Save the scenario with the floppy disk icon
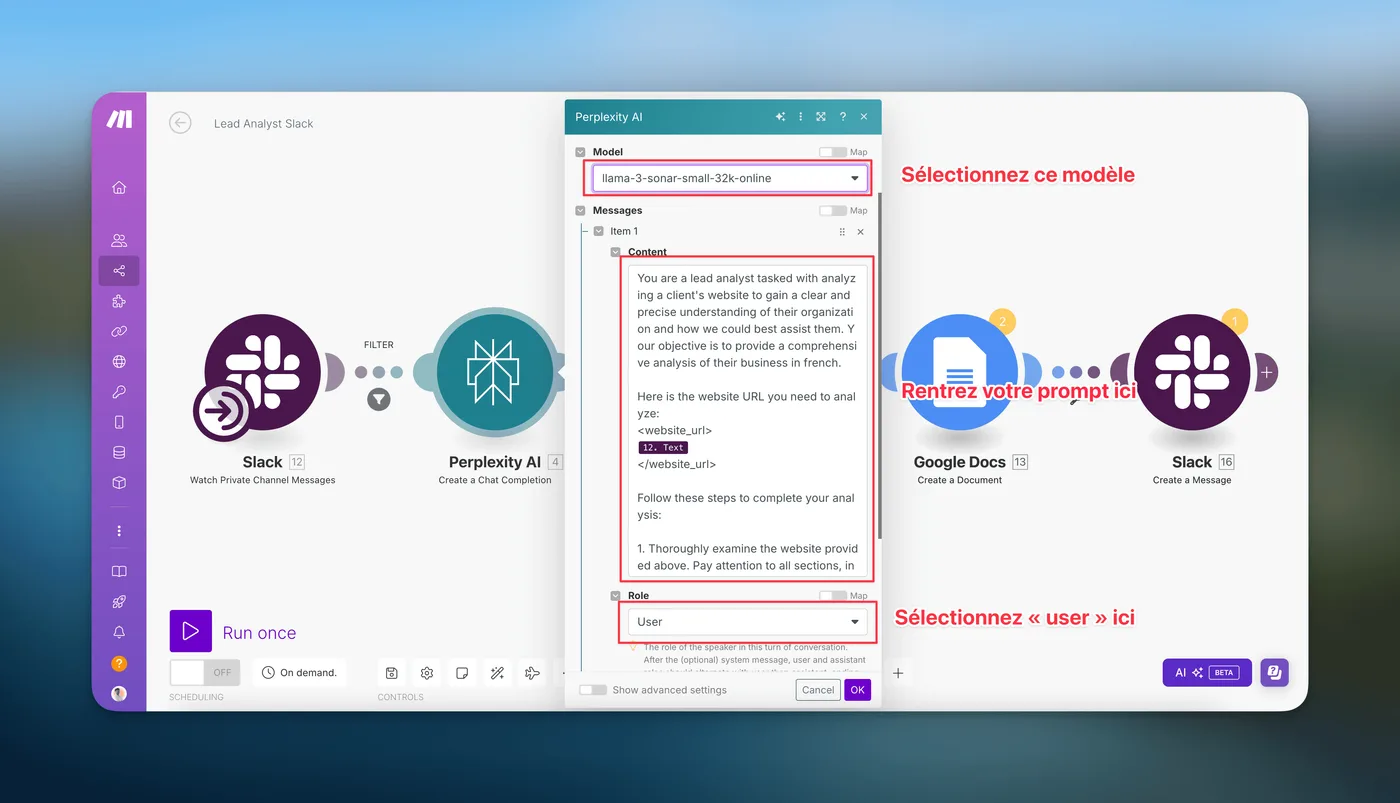 coord(392,673)
